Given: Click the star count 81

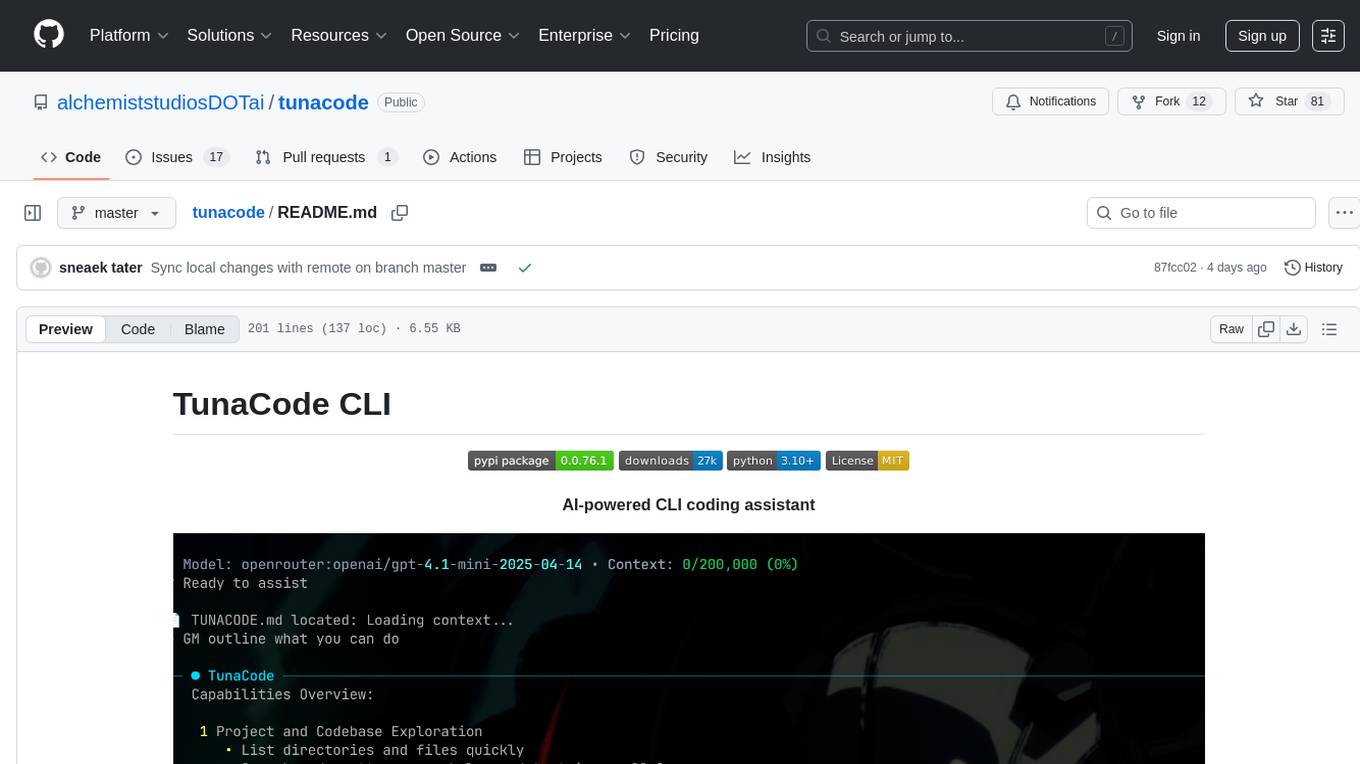Looking at the screenshot, I should tap(1318, 101).
